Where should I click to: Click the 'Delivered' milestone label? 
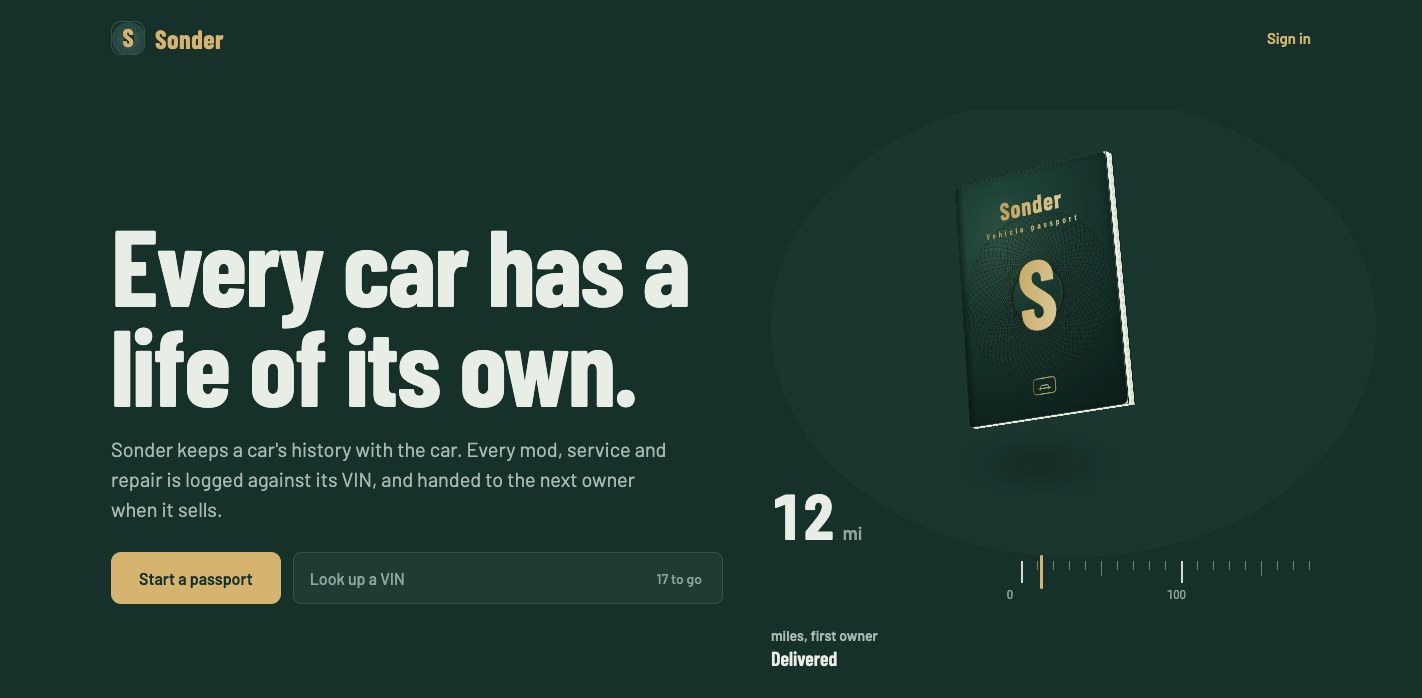click(804, 659)
